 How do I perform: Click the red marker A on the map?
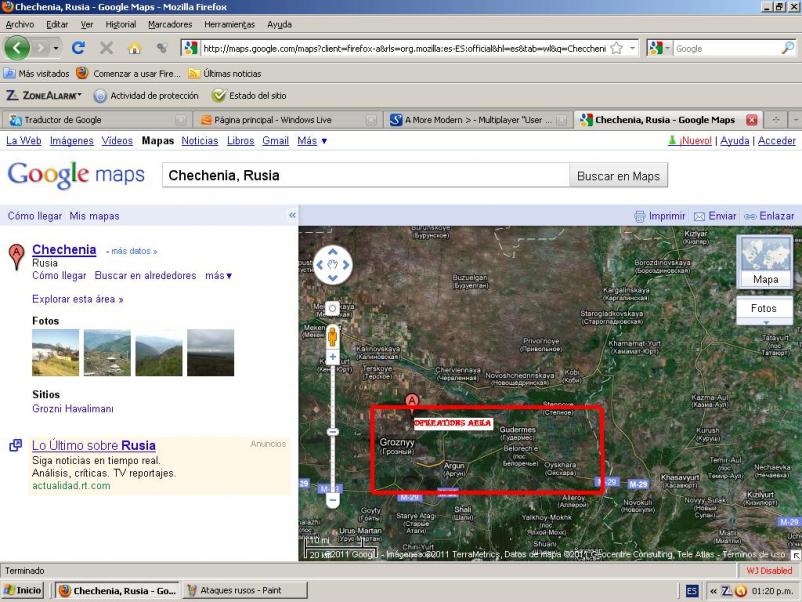tap(411, 402)
